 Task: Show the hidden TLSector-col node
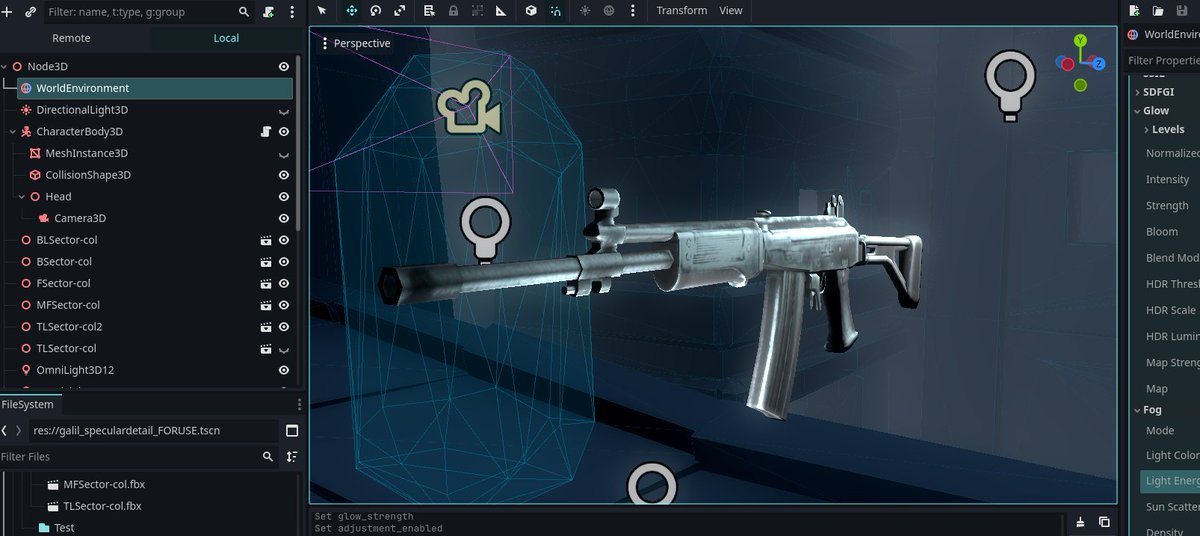point(284,349)
